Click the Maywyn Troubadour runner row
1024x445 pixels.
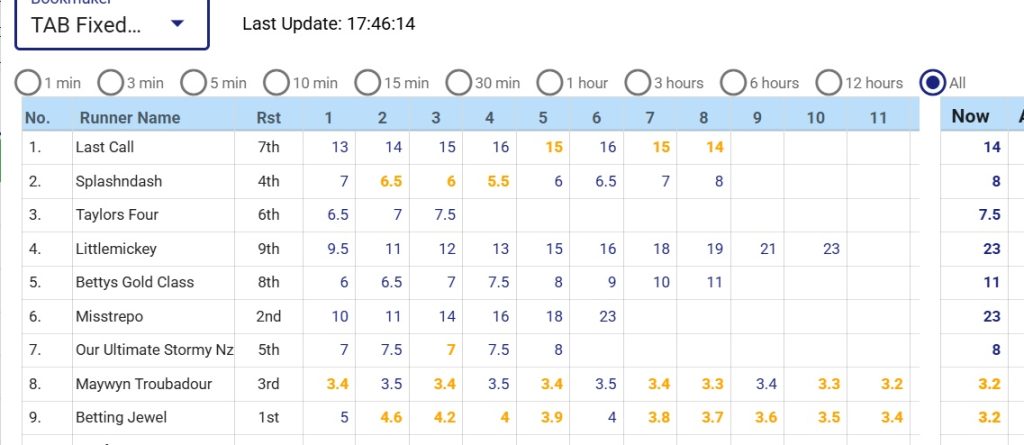(x=143, y=384)
